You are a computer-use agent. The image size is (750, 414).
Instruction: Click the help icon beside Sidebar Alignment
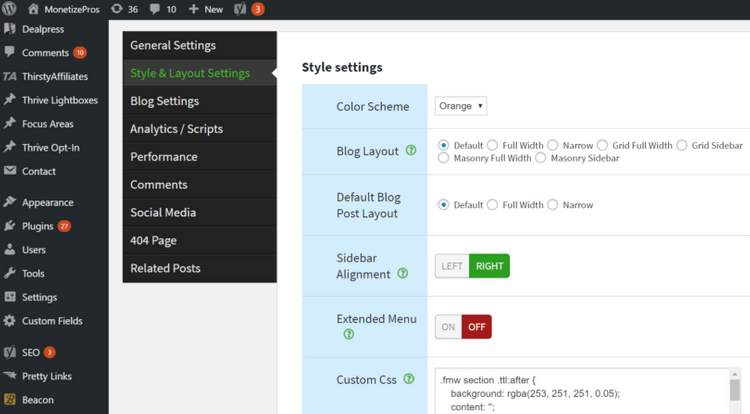click(x=402, y=273)
